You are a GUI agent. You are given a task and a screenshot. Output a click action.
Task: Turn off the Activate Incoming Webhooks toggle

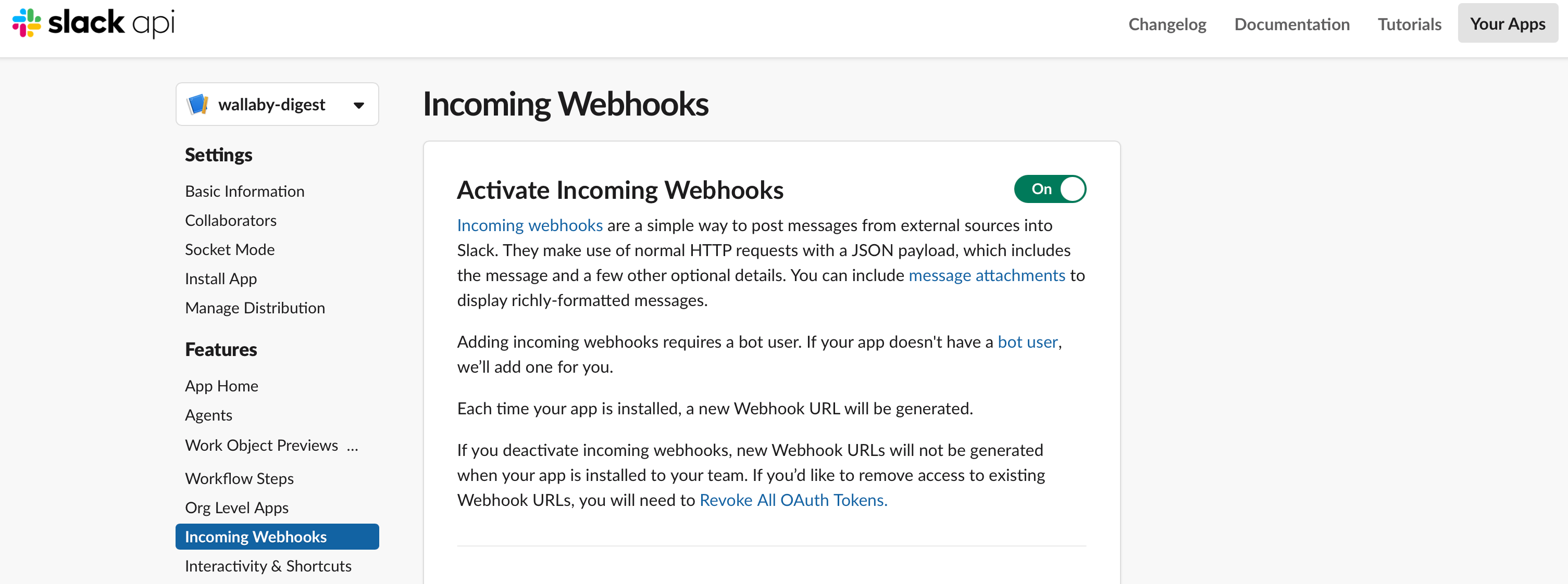(x=1049, y=189)
